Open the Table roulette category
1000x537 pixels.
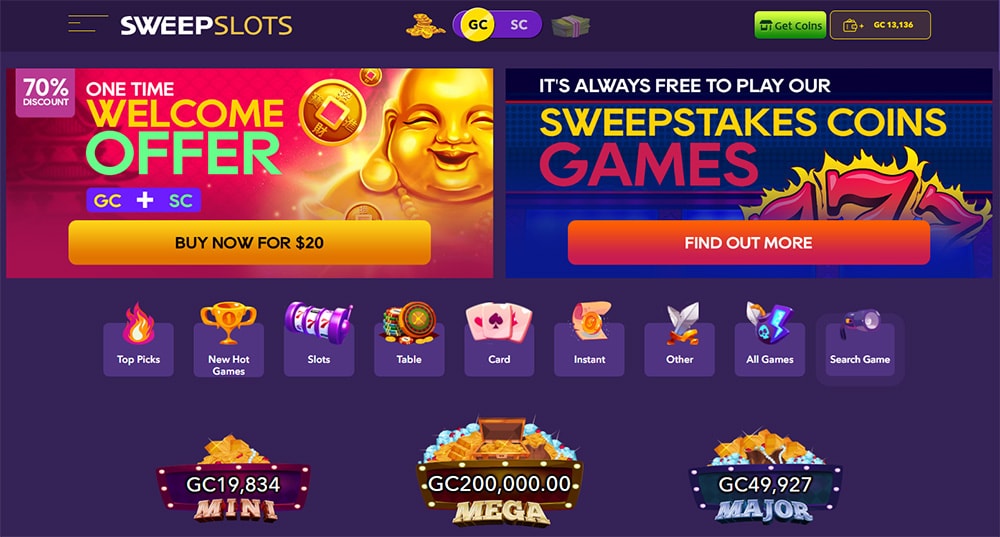pyautogui.click(x=409, y=340)
